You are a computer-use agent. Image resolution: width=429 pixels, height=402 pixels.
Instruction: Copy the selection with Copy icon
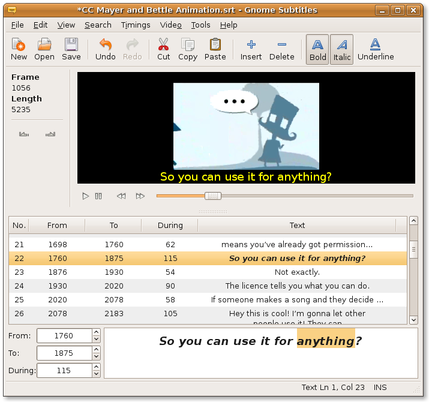click(188, 45)
